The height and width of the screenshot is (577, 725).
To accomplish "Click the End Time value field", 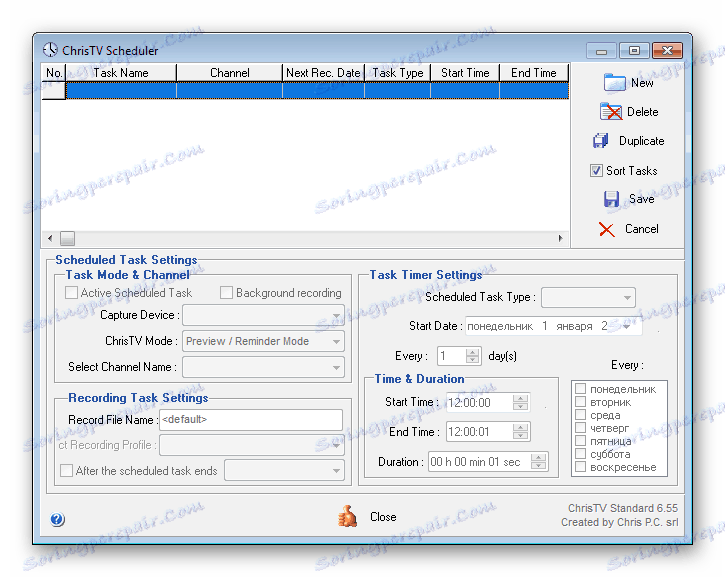I will pyautogui.click(x=479, y=432).
